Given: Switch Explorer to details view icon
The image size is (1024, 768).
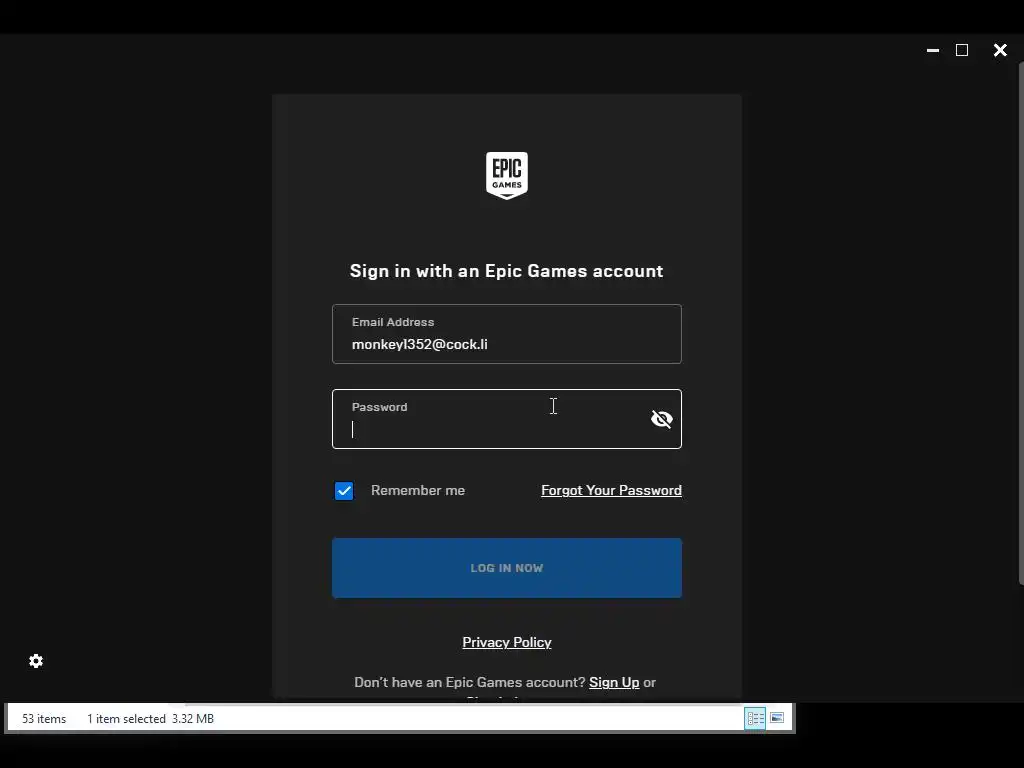Looking at the screenshot, I should [755, 718].
